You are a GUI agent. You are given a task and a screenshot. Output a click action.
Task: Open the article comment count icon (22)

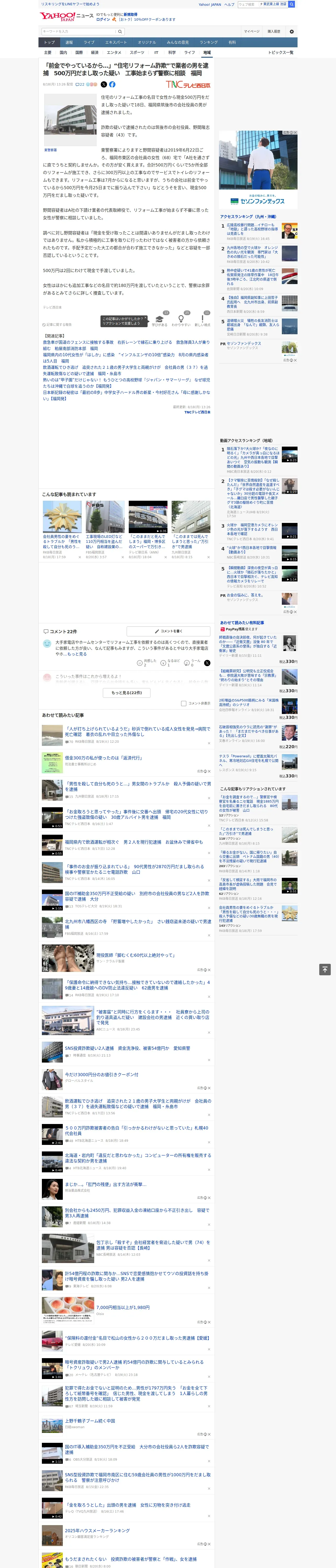79,85
